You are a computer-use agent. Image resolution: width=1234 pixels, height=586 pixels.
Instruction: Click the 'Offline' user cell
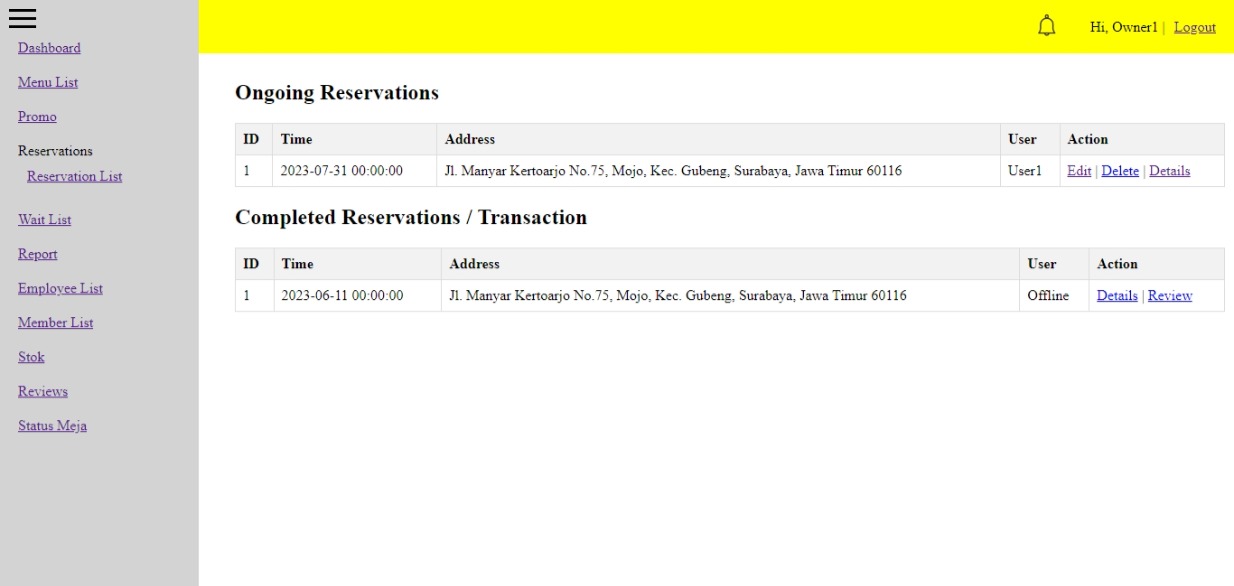pos(1054,296)
